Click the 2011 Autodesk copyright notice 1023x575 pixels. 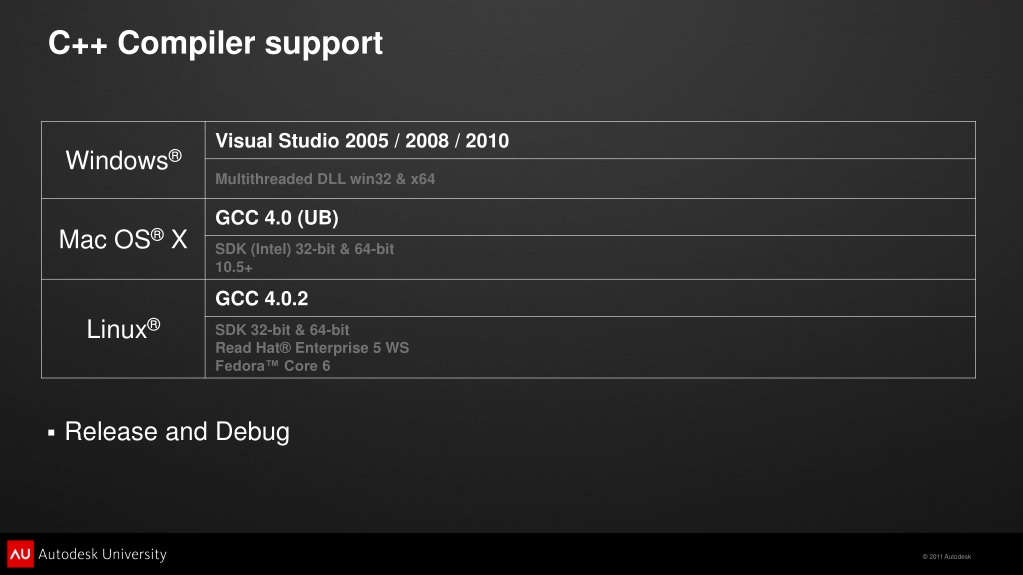click(x=947, y=557)
